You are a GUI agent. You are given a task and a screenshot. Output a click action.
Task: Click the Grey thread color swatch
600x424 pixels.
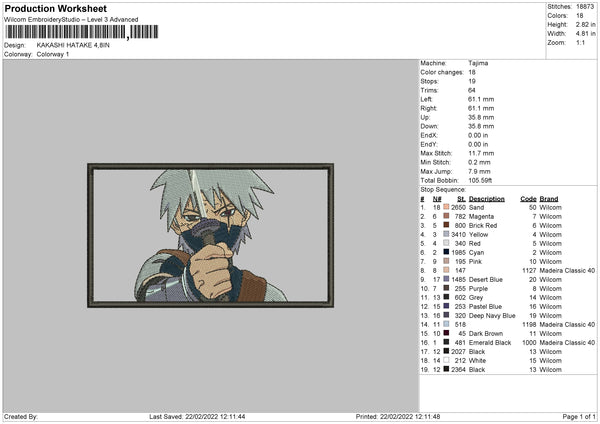(446, 297)
